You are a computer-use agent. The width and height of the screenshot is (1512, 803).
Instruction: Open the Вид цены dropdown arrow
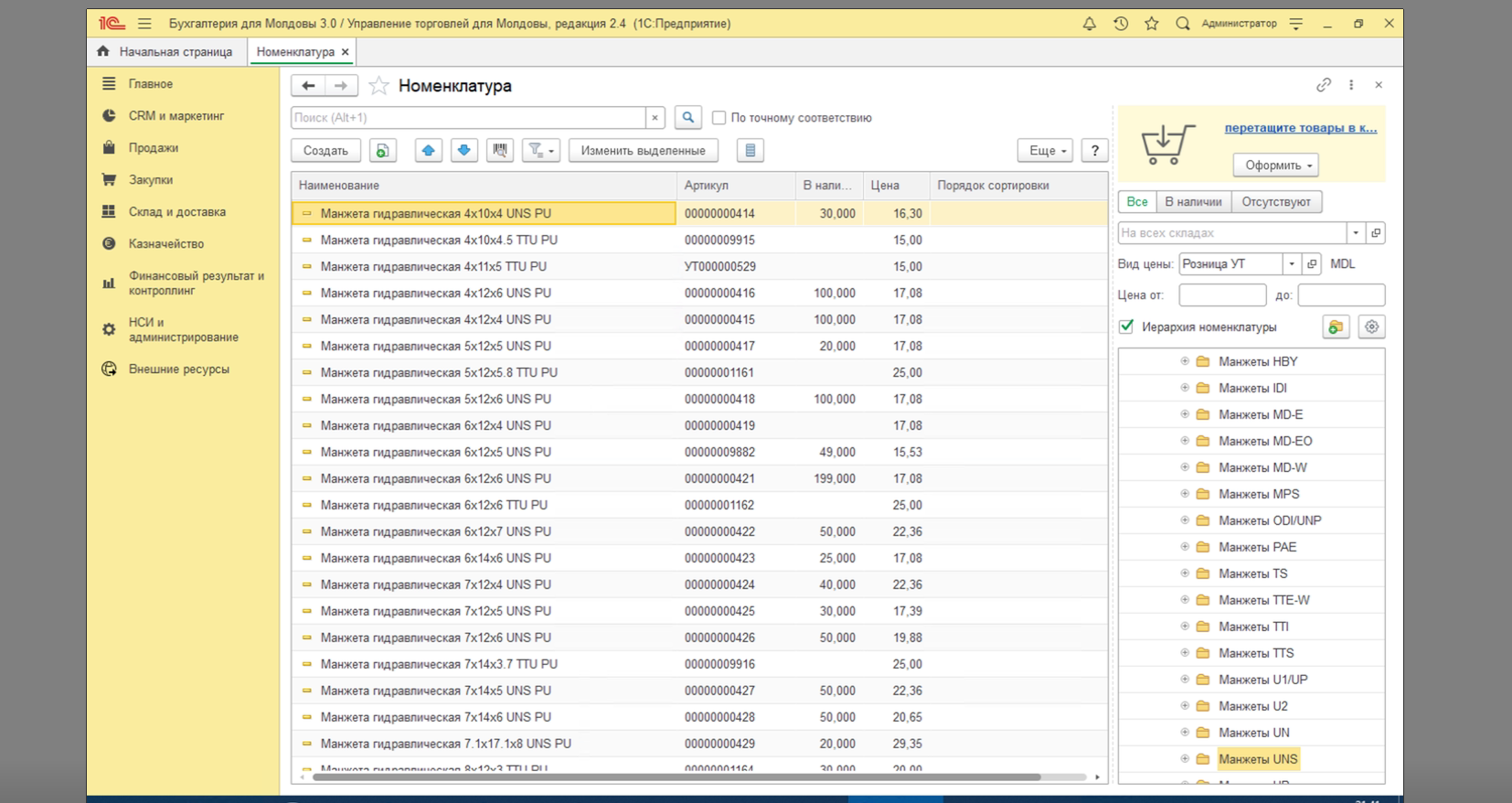point(1292,264)
